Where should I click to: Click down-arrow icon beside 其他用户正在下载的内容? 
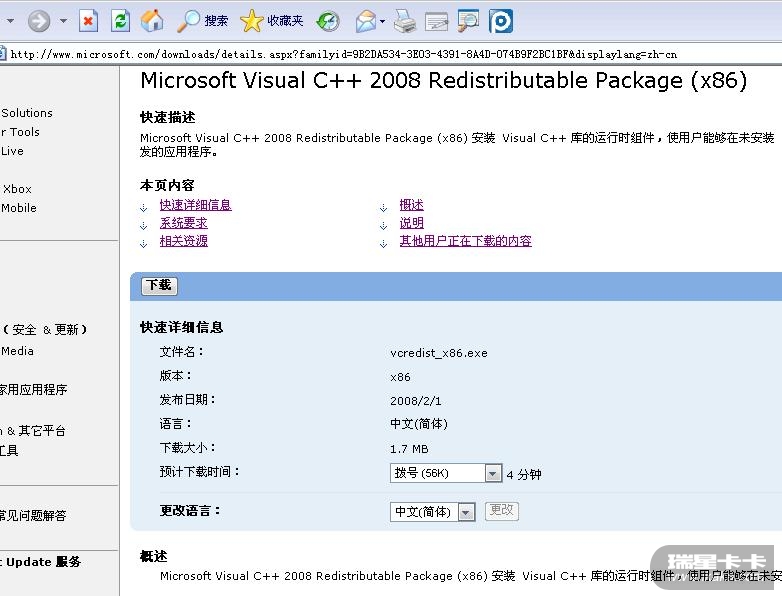(x=384, y=243)
